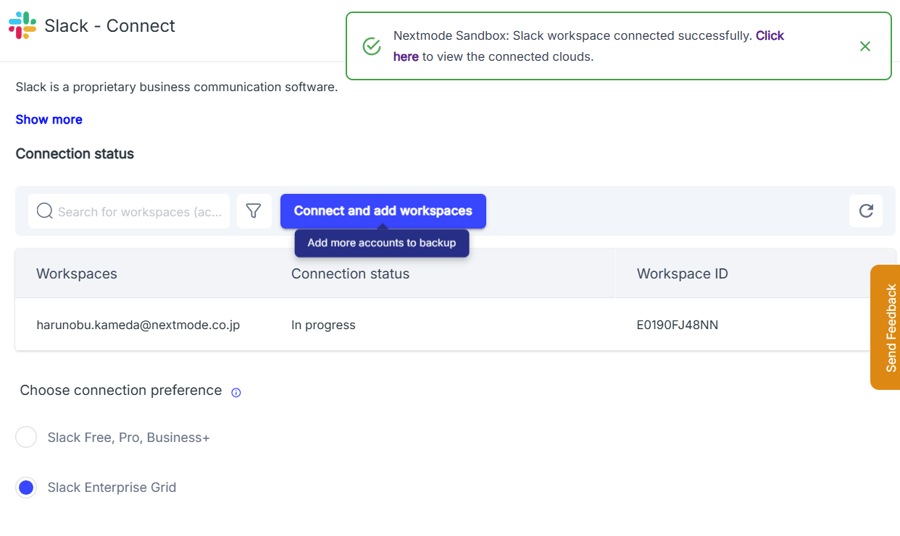Click the green checkmark success icon

(372, 46)
